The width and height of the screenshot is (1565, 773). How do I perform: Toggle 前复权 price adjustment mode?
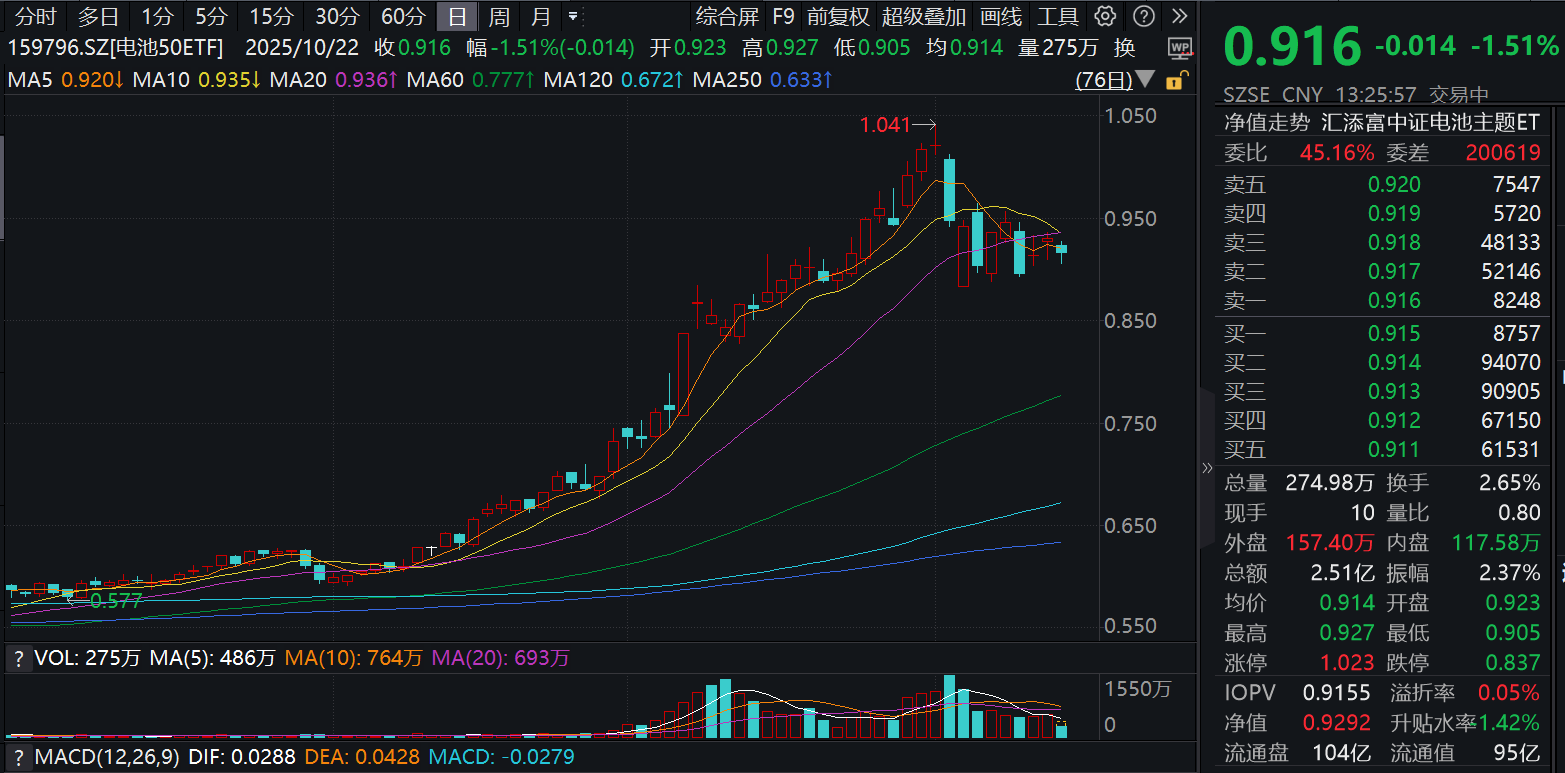(x=838, y=16)
